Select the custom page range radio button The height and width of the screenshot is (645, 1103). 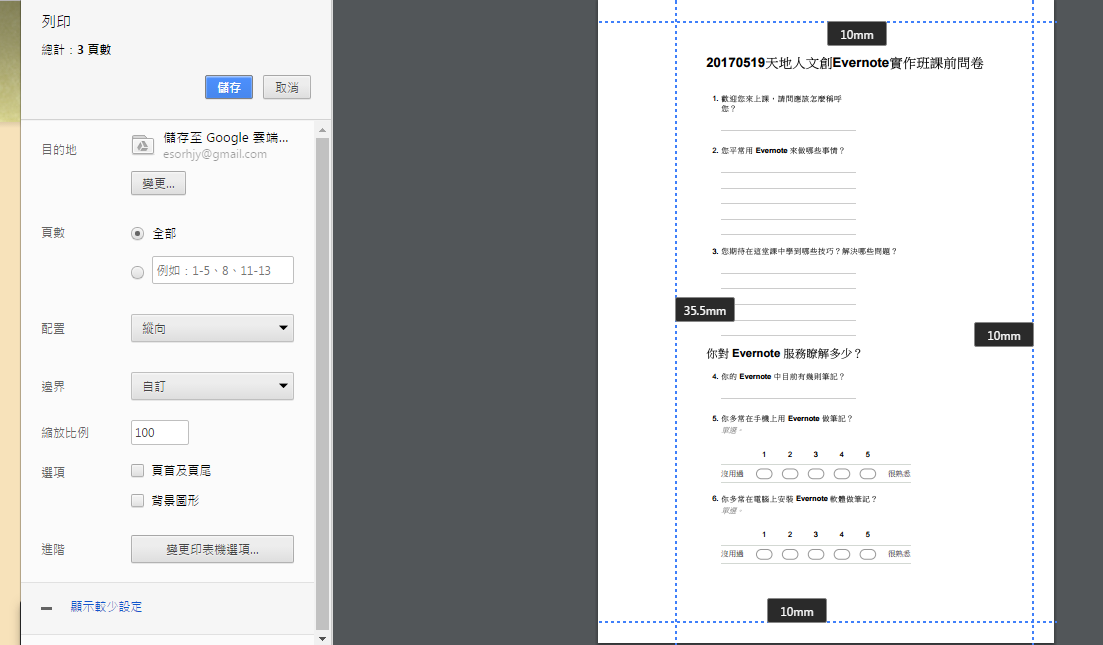pyautogui.click(x=138, y=272)
